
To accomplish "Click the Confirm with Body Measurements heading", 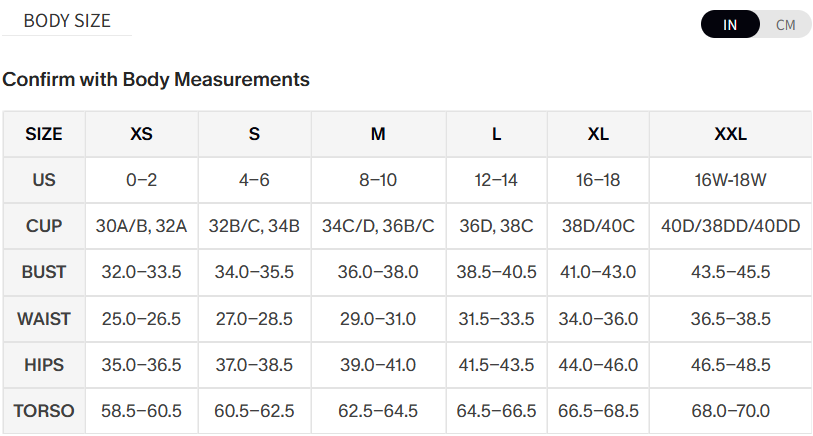I will 156,79.
